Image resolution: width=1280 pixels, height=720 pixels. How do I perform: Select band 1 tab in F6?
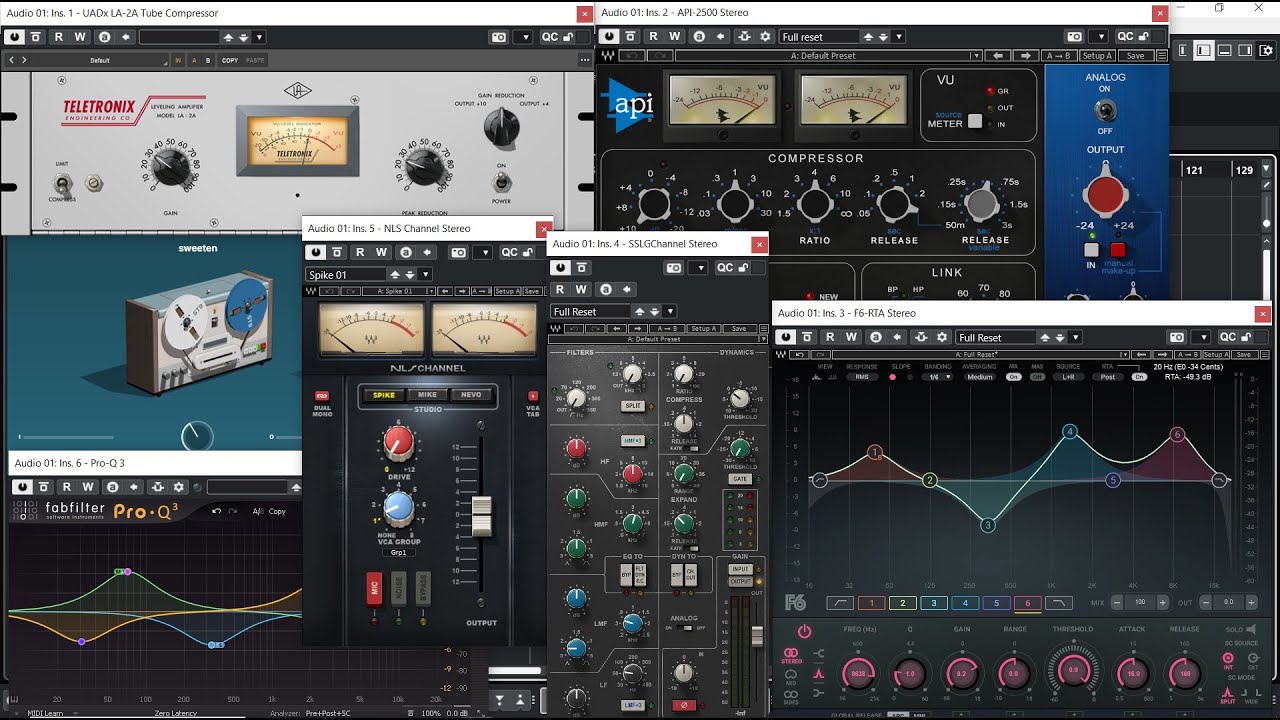pos(872,603)
